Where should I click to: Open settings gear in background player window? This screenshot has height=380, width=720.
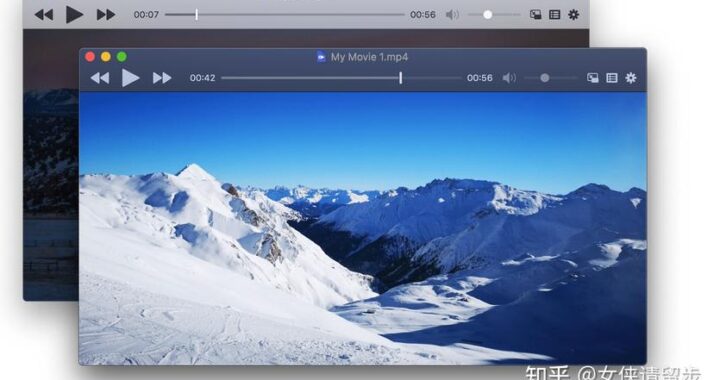574,15
